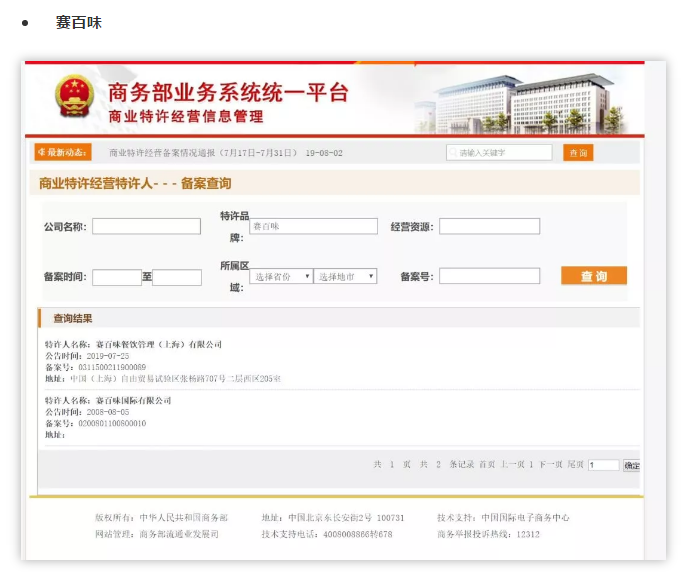Go to 上一页 in pagination
The height and width of the screenshot is (579, 695).
tap(512, 465)
